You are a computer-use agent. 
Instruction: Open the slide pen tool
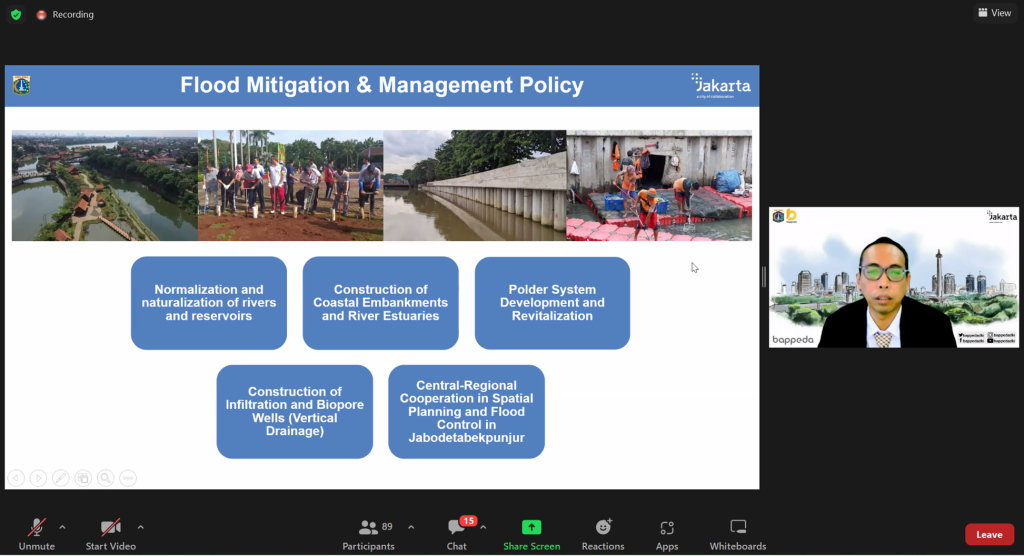pyautogui.click(x=61, y=478)
